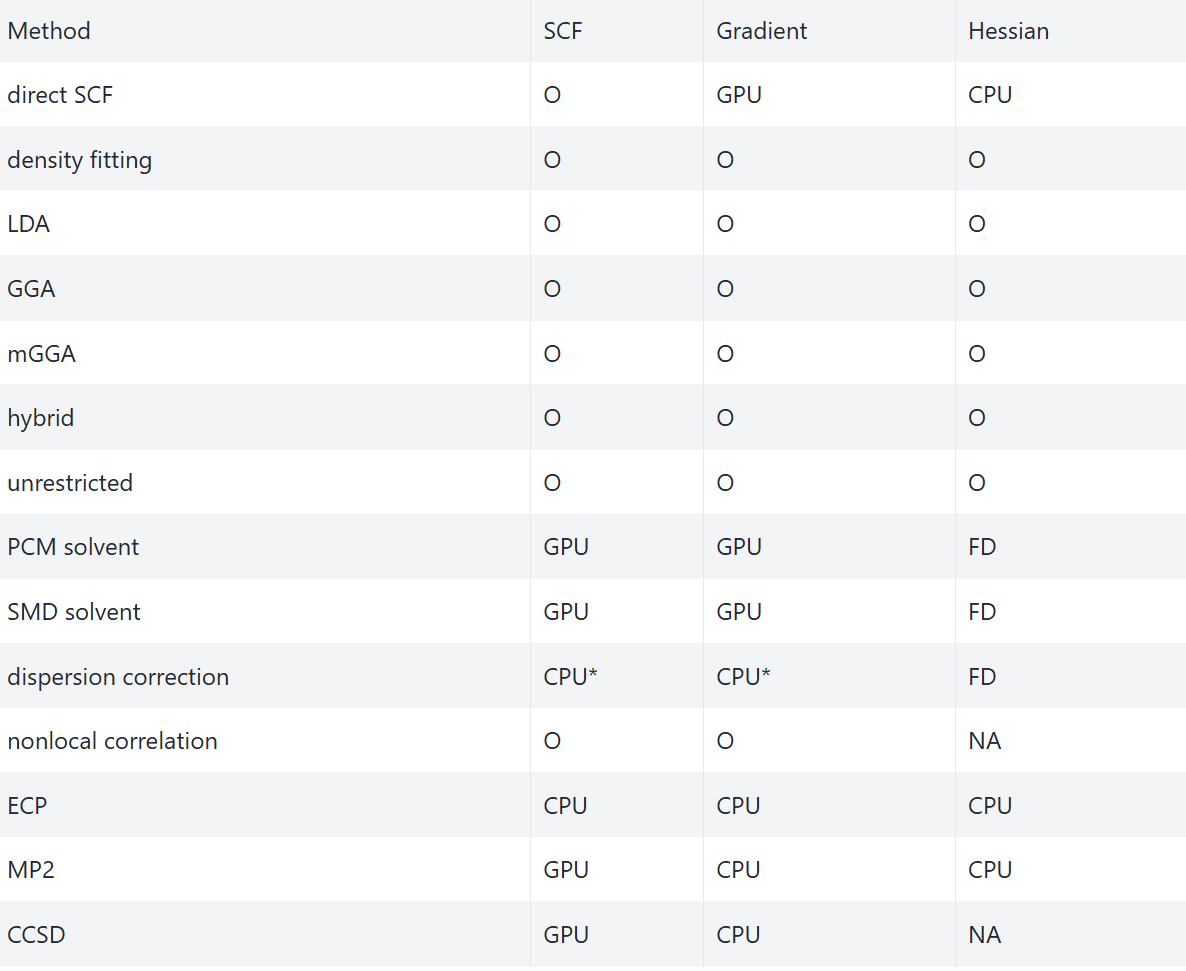
Task: Select the SMD solvent row label
Action: pyautogui.click(x=74, y=612)
